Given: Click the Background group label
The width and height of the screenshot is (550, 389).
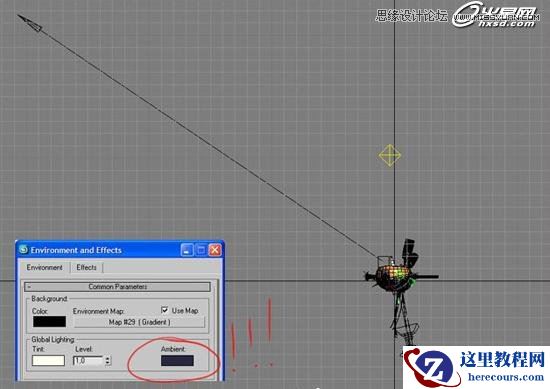Looking at the screenshot, I should [49, 299].
